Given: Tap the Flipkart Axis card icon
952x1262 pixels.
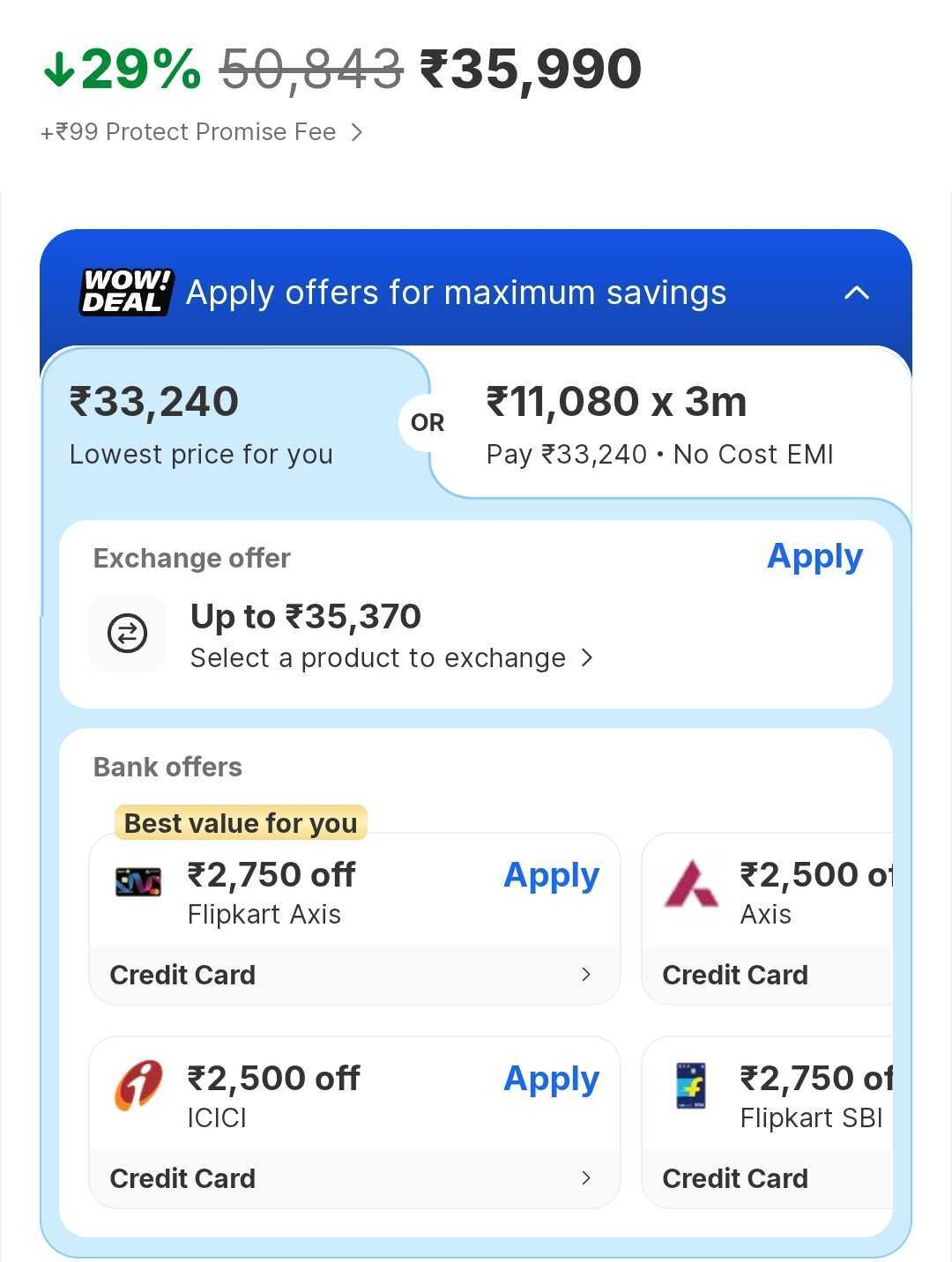Looking at the screenshot, I should coord(138,882).
